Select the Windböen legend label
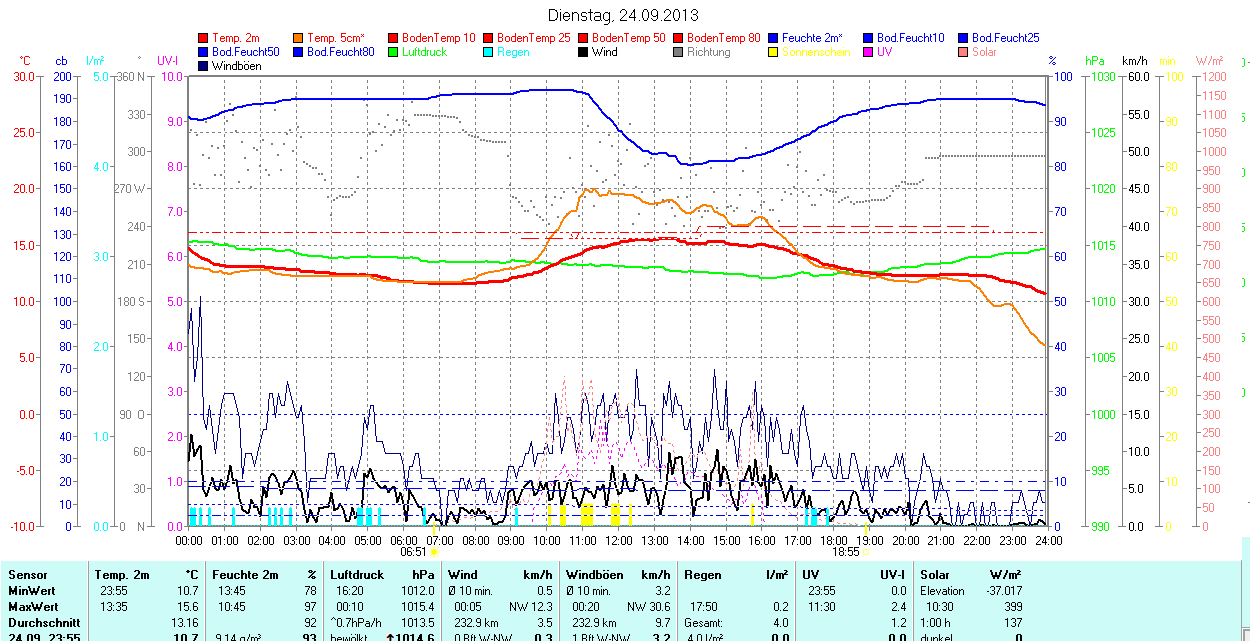Screen dimensions: 1250x641 (x=238, y=66)
